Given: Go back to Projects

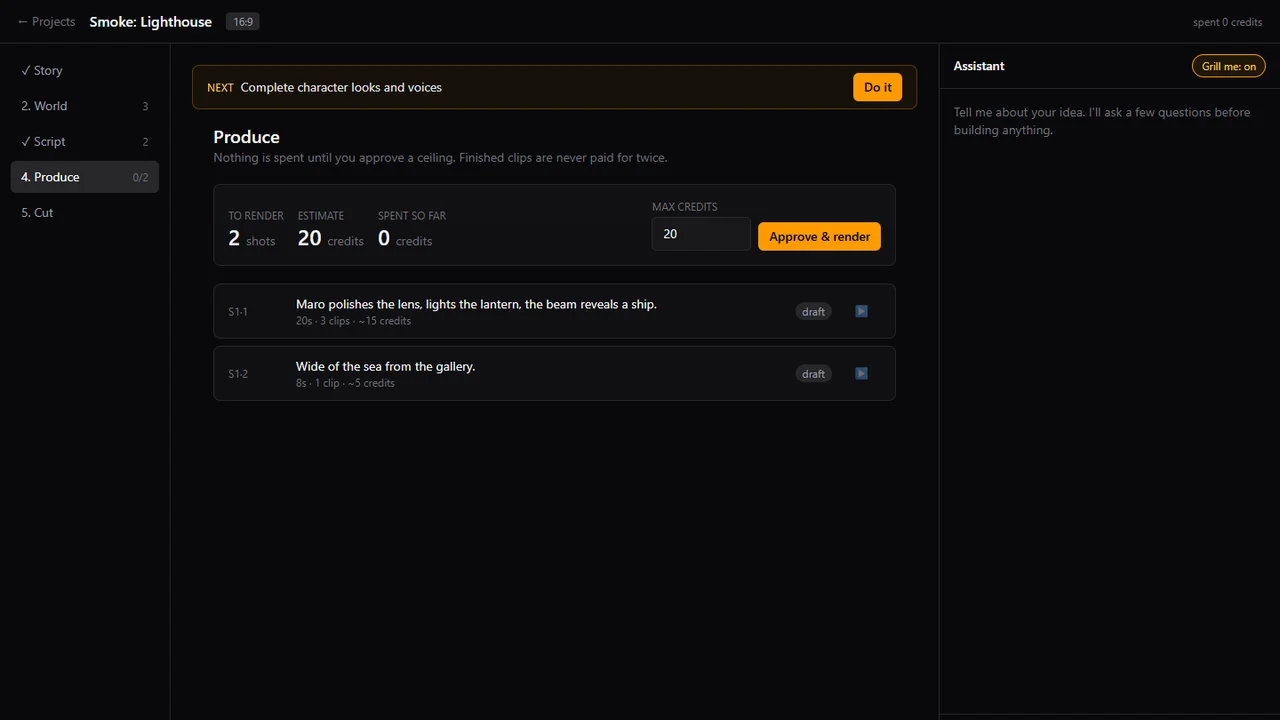Looking at the screenshot, I should [46, 21].
